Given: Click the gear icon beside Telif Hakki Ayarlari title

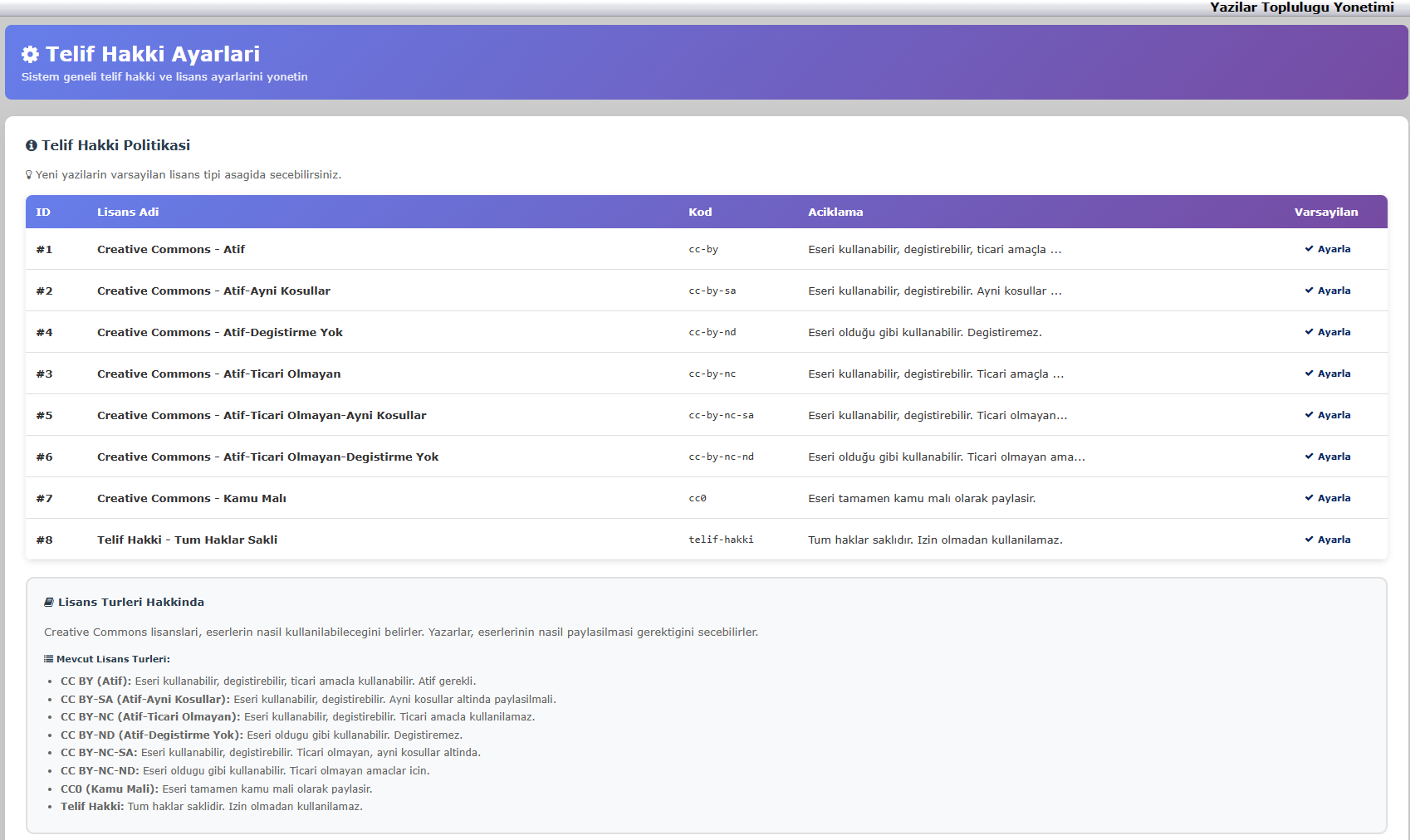Looking at the screenshot, I should [x=30, y=54].
